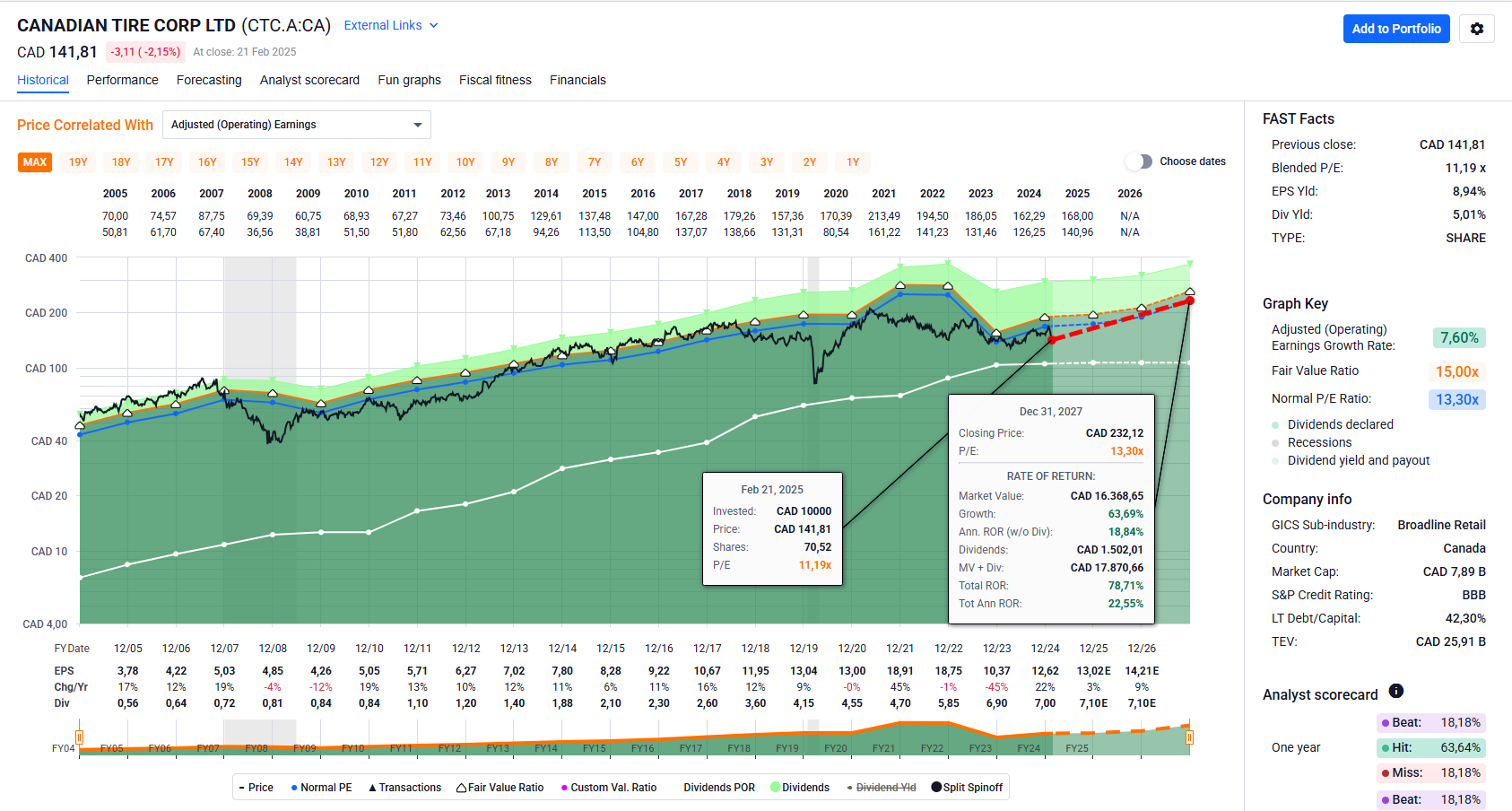This screenshot has width=1512, height=811.
Task: Toggle the Split Spinoff legend item
Action: [936, 788]
